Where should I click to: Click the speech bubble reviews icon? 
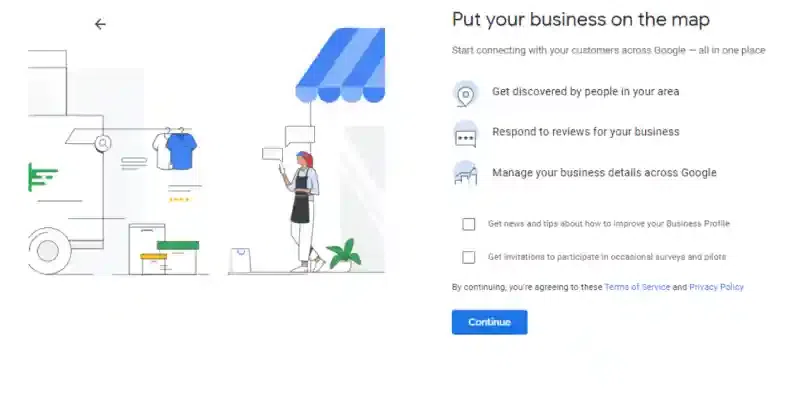[465, 135]
